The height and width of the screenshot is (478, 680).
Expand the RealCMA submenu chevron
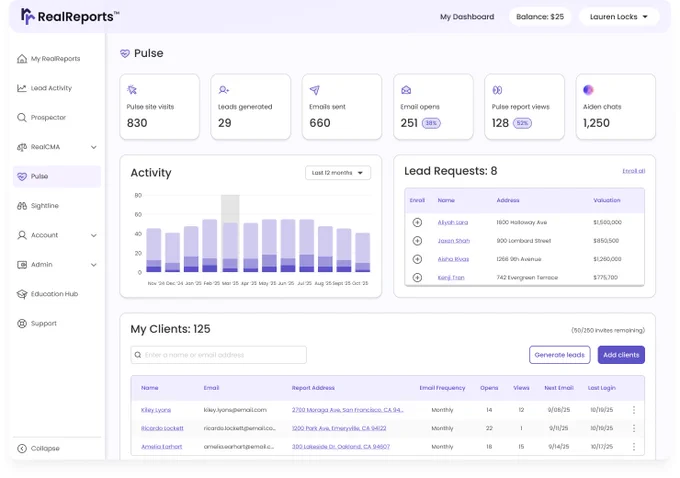point(94,147)
